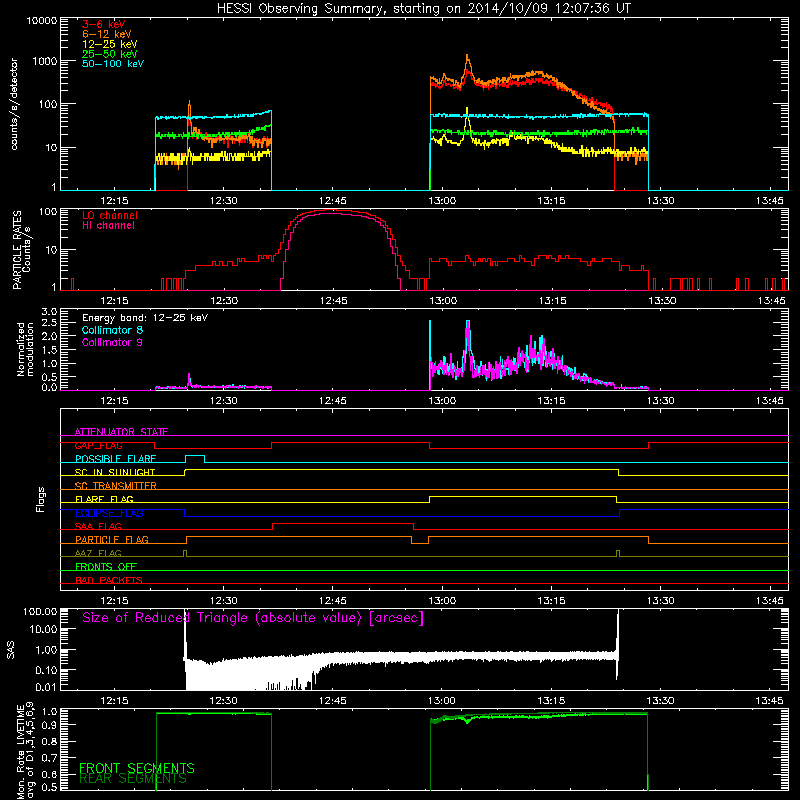
Task: Click the SAA_FLAG label
Action: 98,526
